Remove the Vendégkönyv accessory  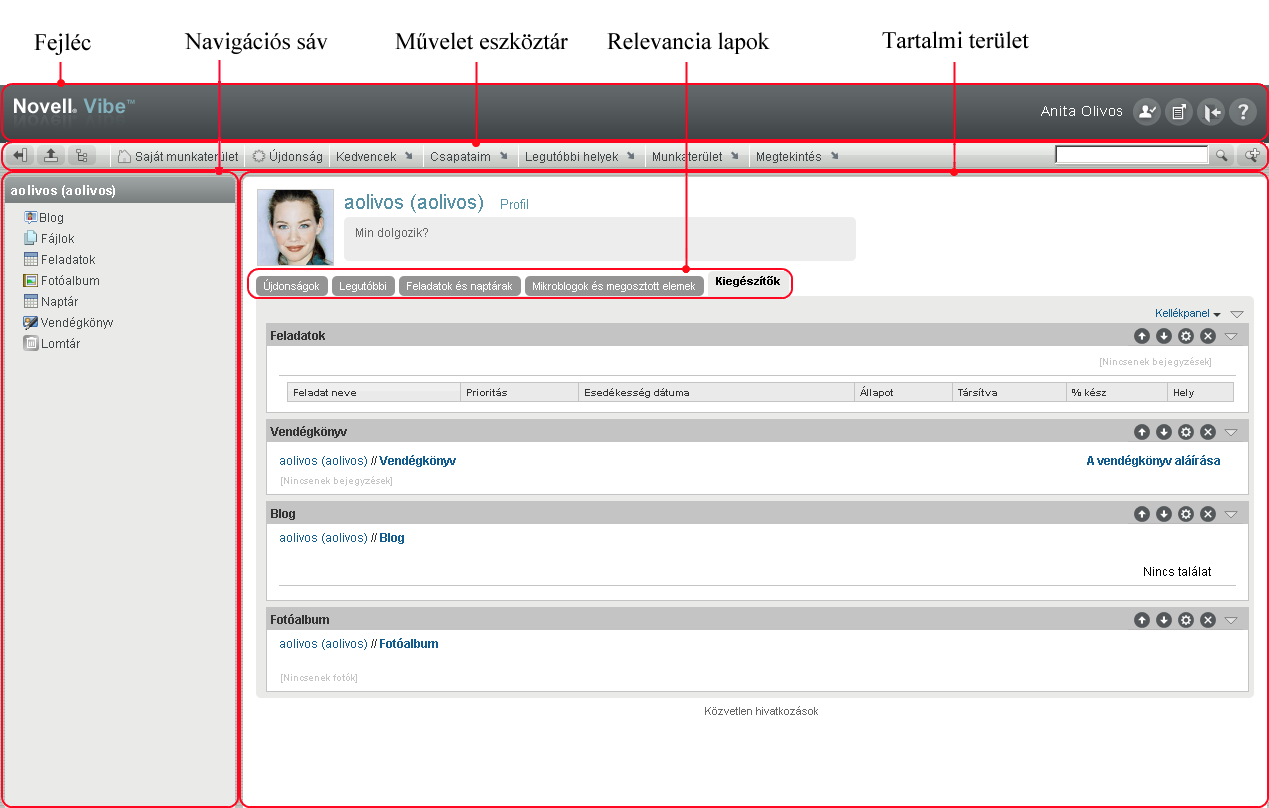coord(1208,432)
